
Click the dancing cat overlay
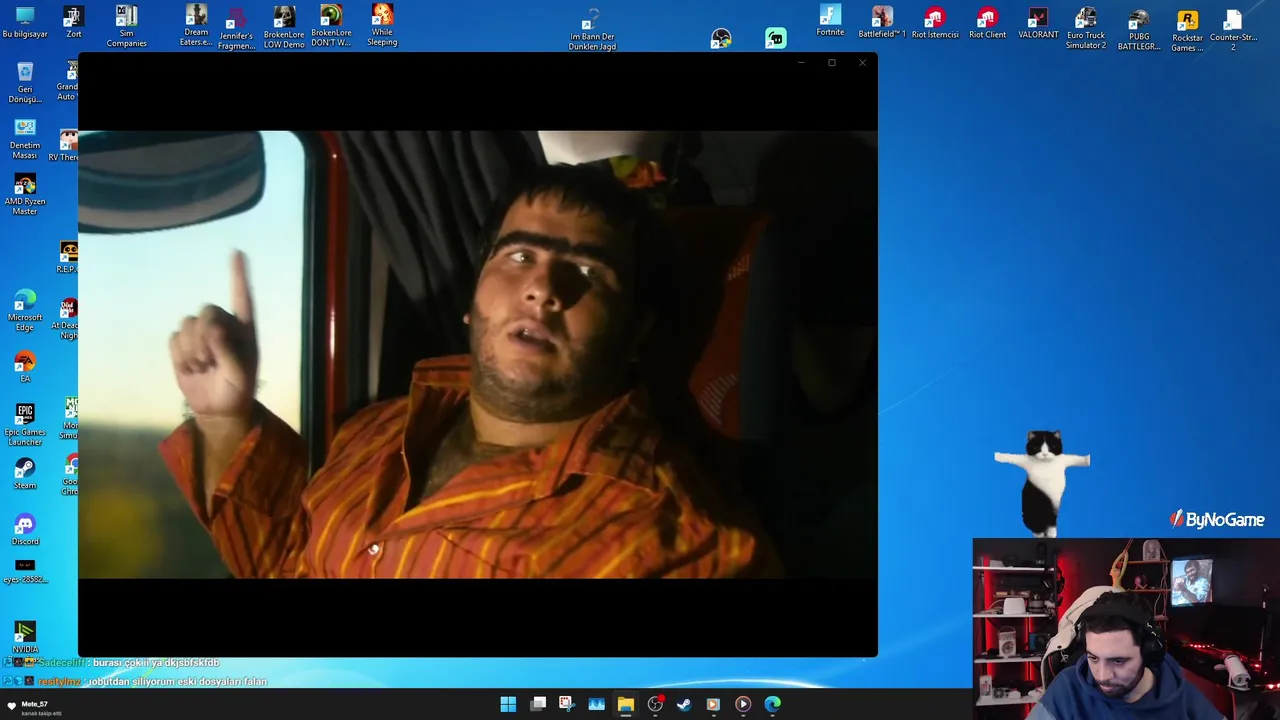pos(1042,483)
